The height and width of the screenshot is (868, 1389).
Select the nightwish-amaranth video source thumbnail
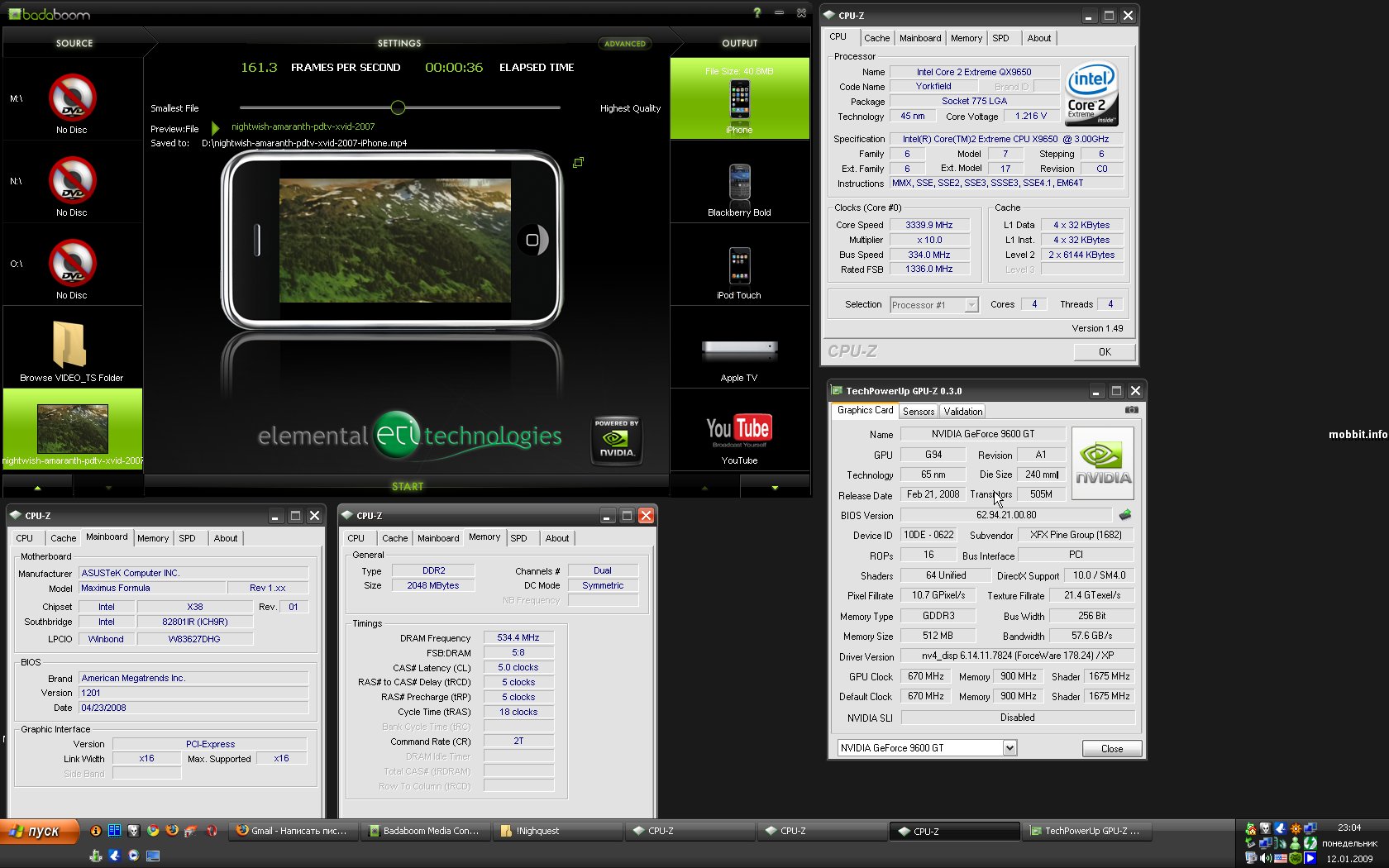pyautogui.click(x=73, y=428)
